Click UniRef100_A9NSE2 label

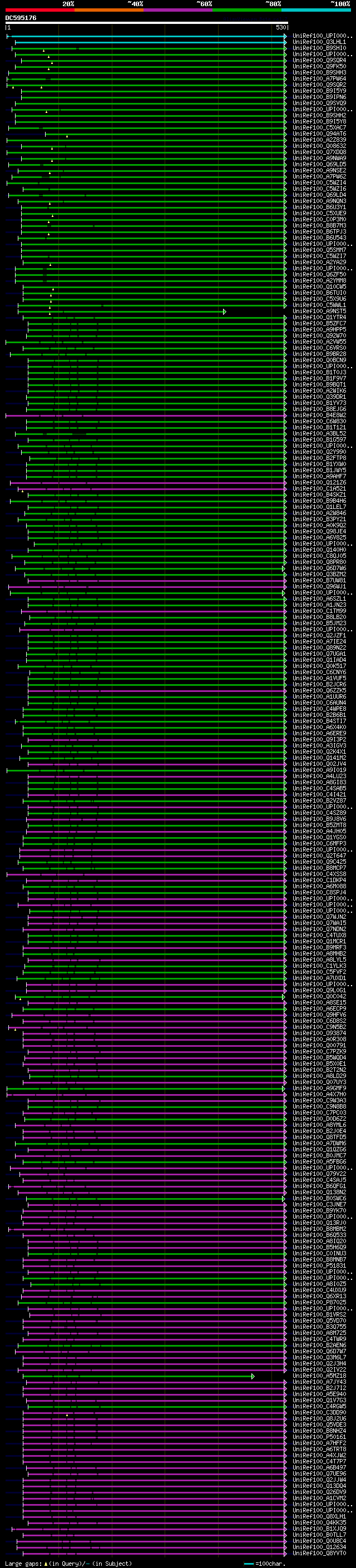click(319, 170)
